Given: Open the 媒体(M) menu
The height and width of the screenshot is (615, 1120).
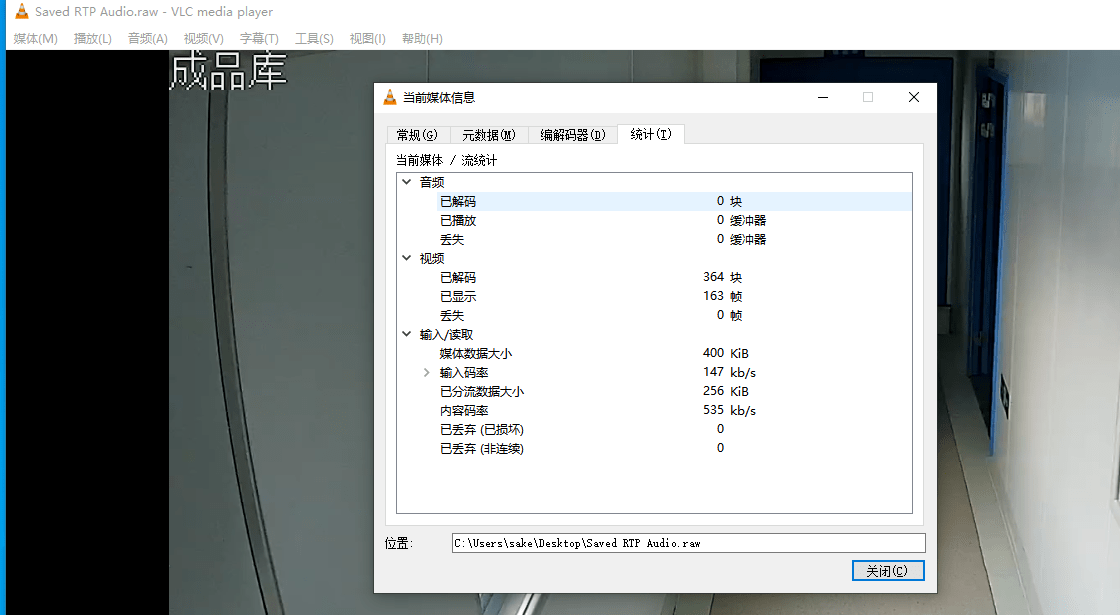Looking at the screenshot, I should (x=36, y=39).
